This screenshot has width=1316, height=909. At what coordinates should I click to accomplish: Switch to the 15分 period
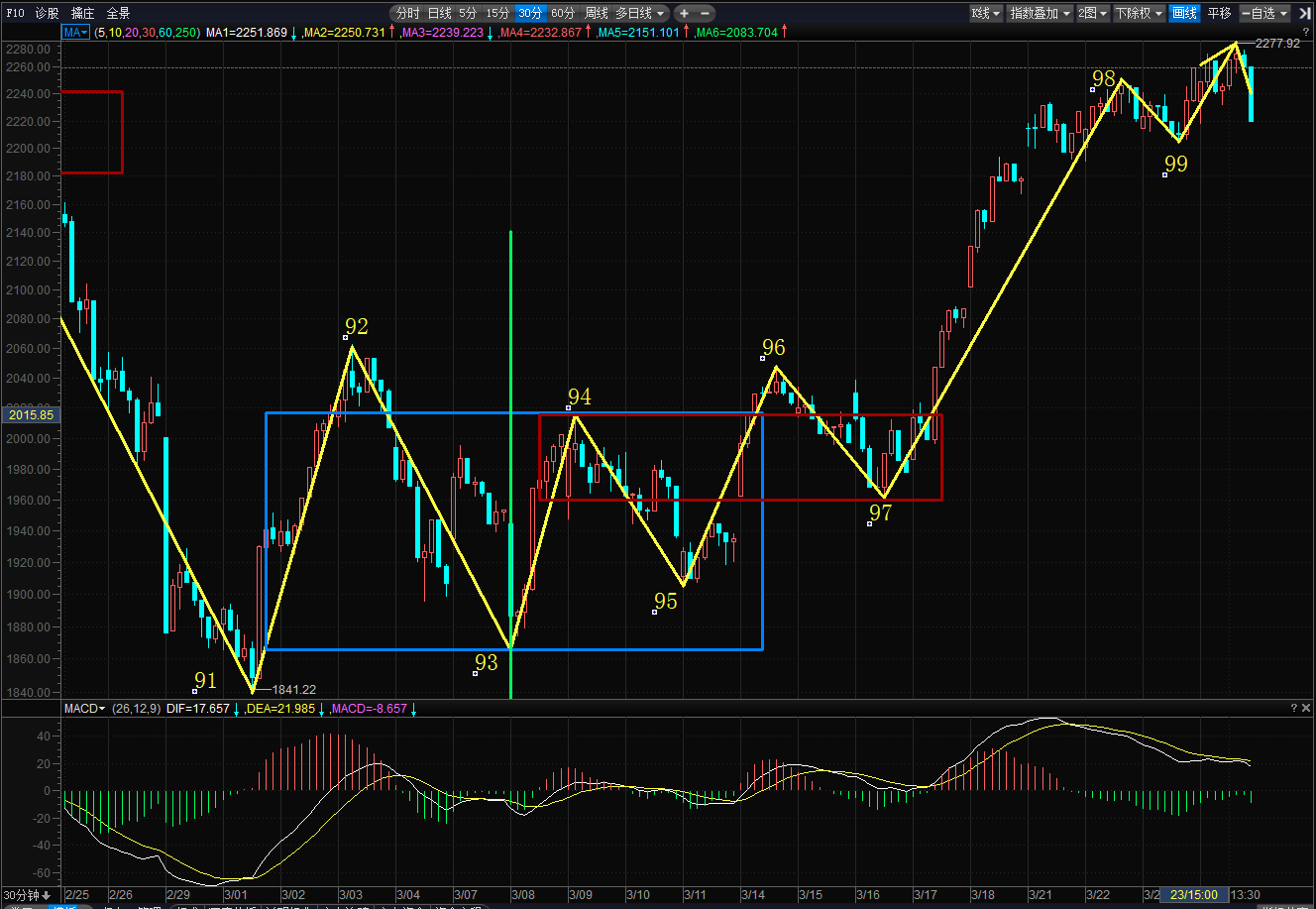coord(497,13)
